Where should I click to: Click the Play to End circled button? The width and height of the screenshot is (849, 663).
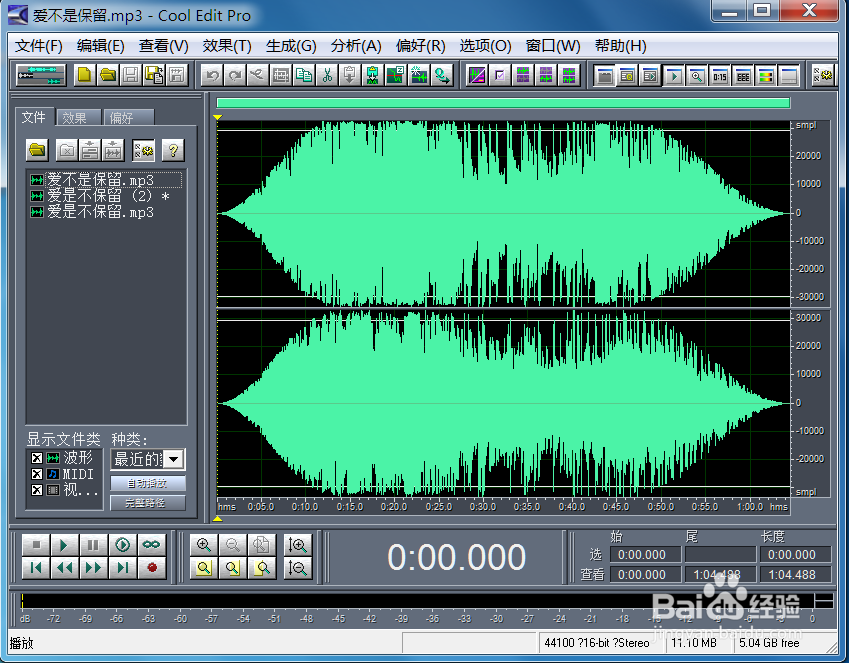[122, 545]
